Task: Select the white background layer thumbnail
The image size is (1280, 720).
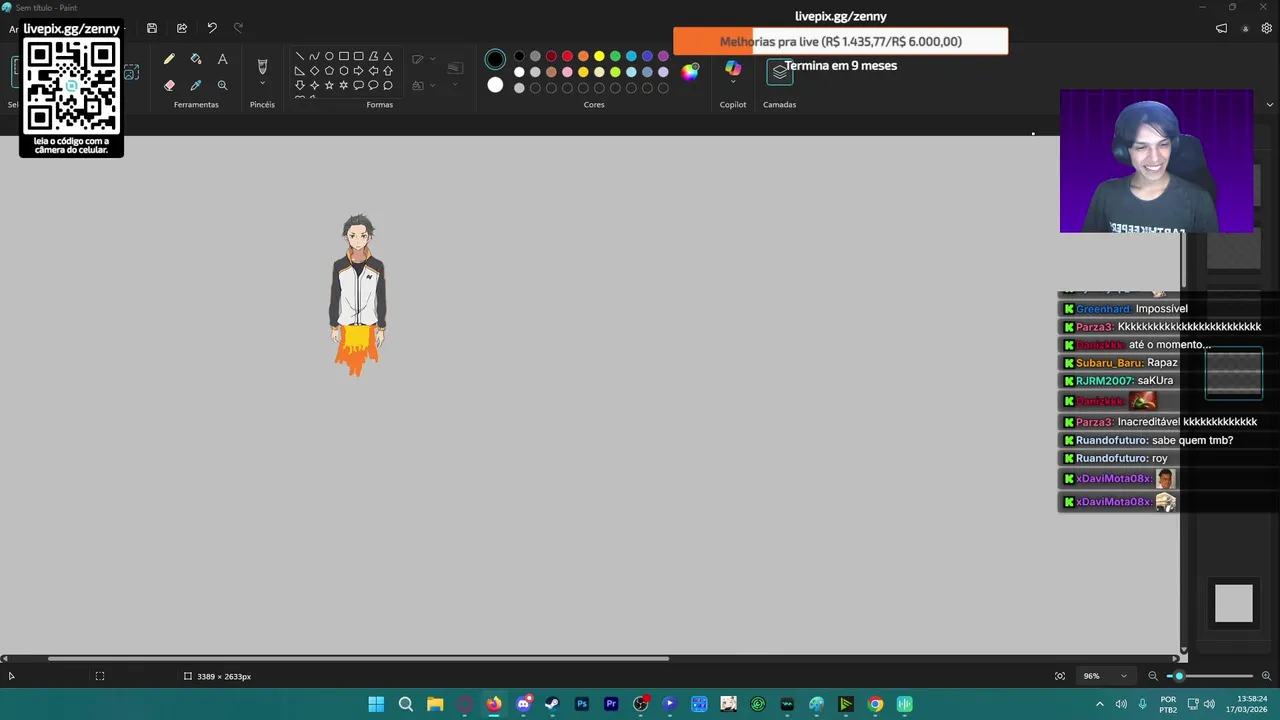Action: [x=1234, y=604]
